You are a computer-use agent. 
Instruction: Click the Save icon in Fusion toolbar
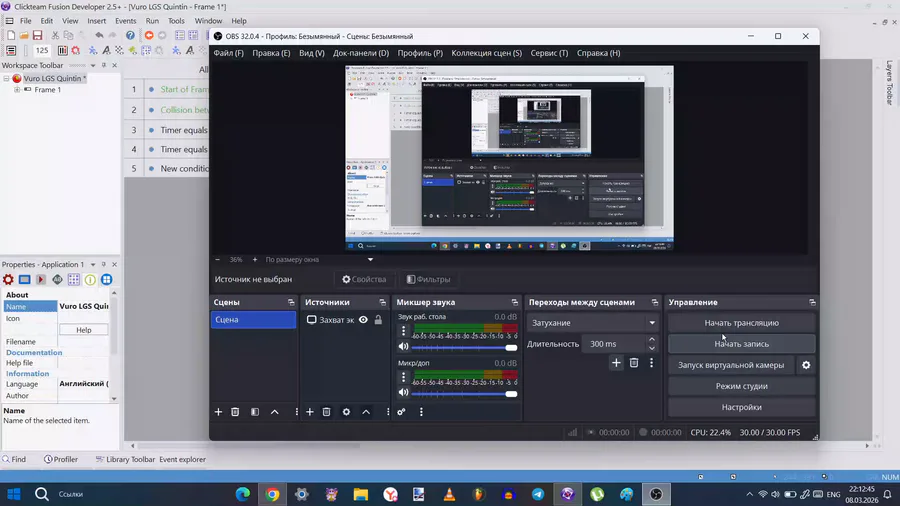37,36
